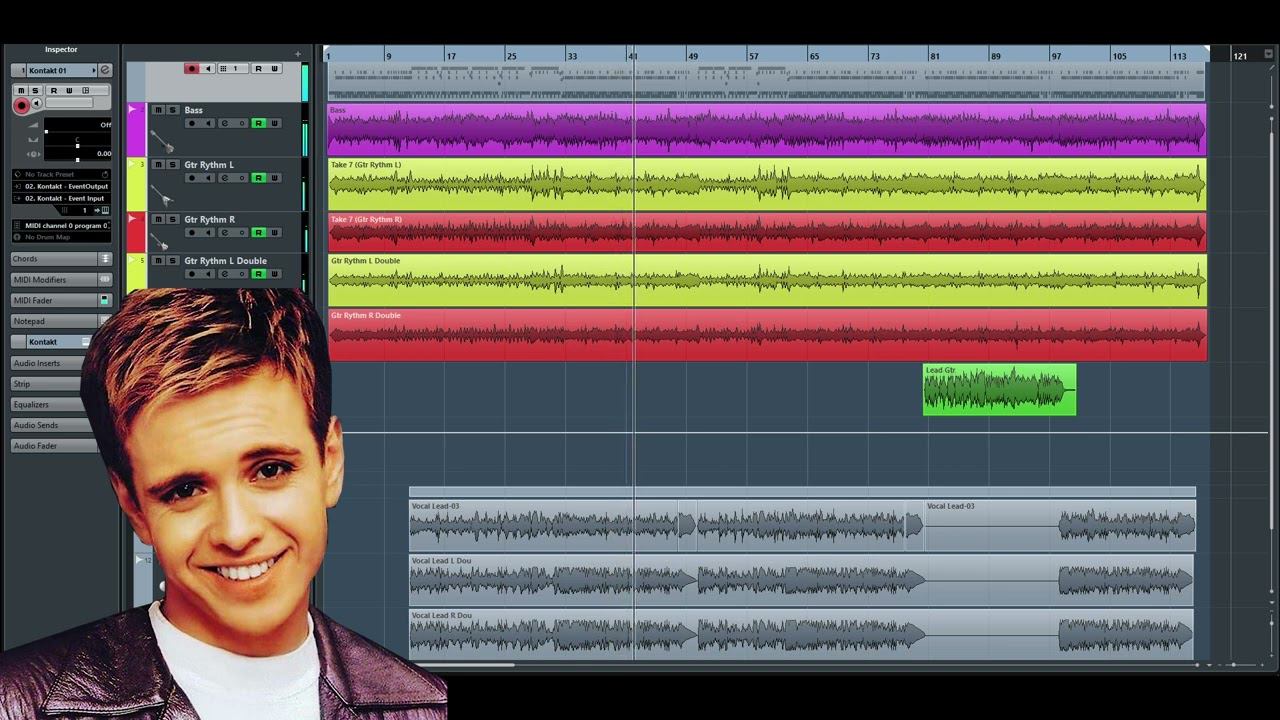1280x720 pixels.
Task: Select the Gtr Rythm R Double audio event
Action: [767, 334]
